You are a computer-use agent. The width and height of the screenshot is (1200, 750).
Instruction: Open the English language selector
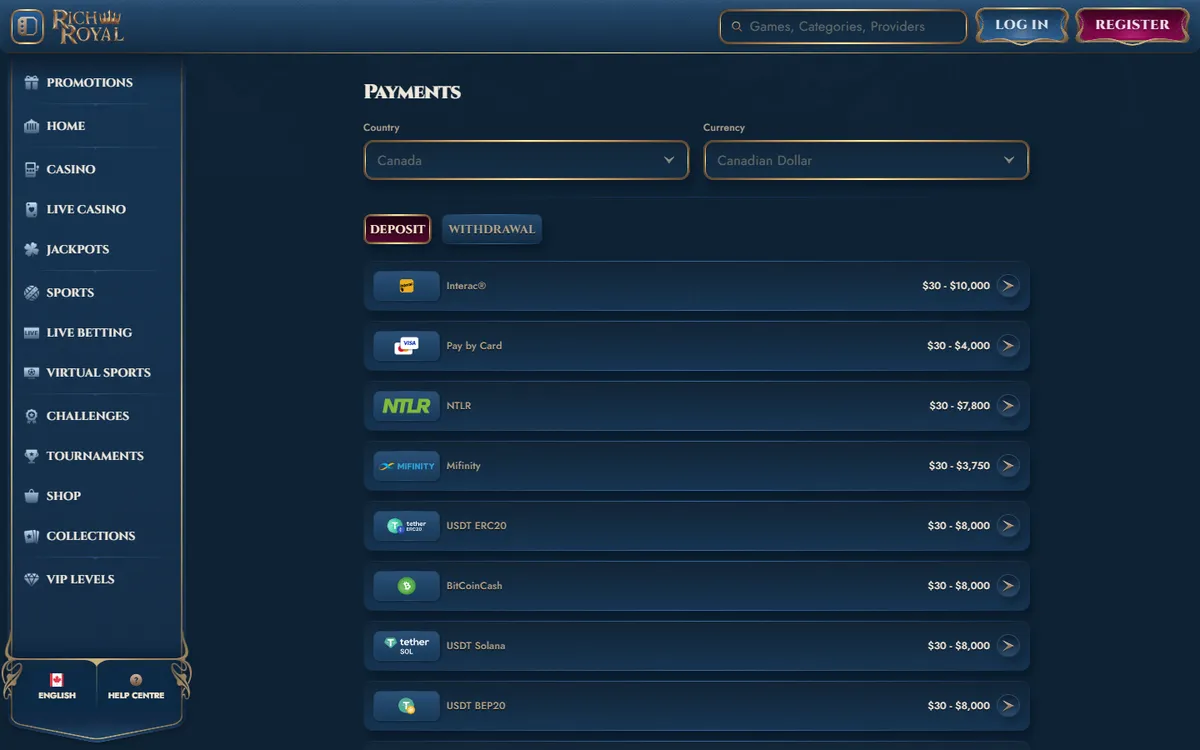click(57, 687)
